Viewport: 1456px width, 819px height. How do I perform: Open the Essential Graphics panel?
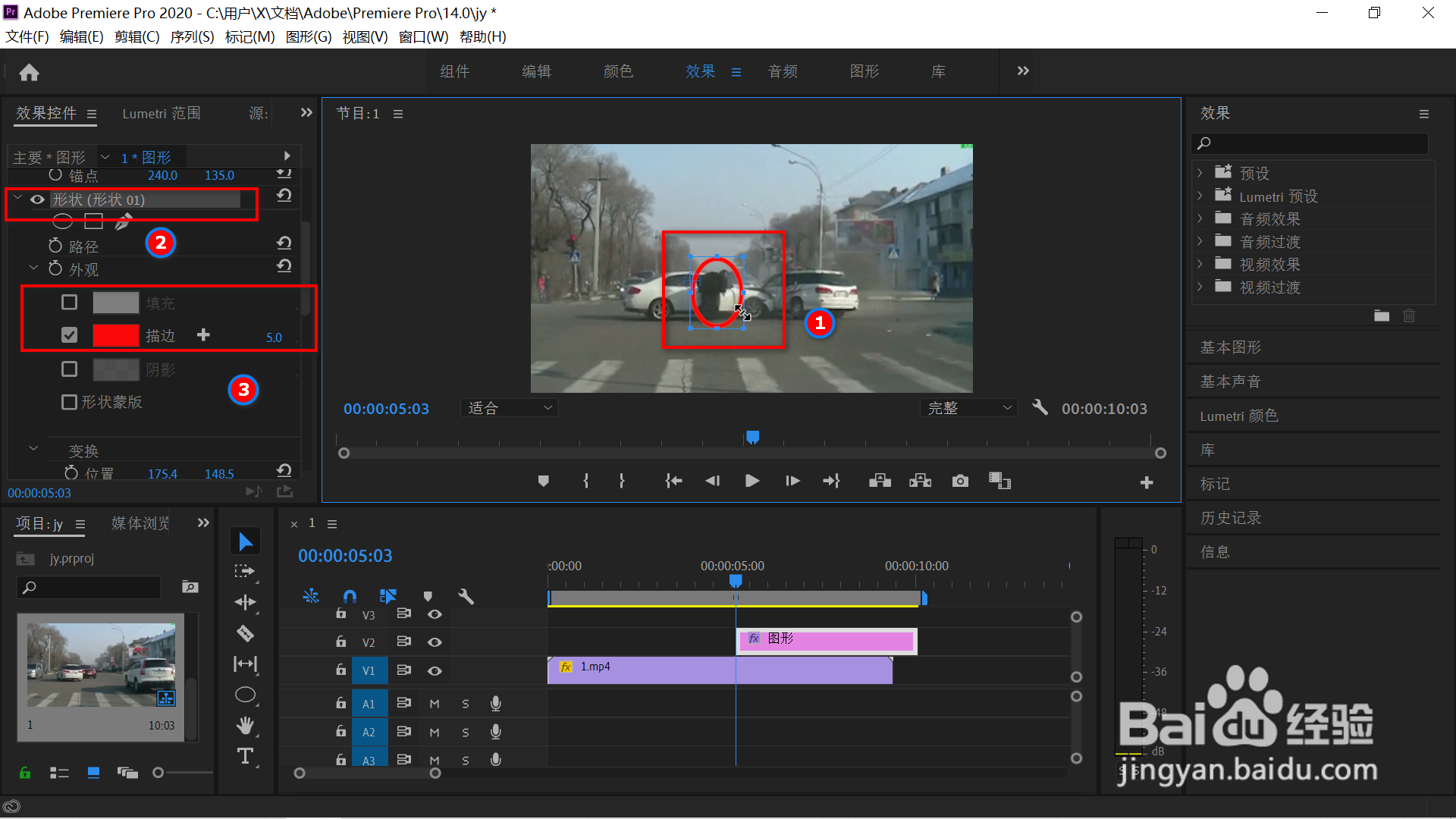tap(1230, 347)
